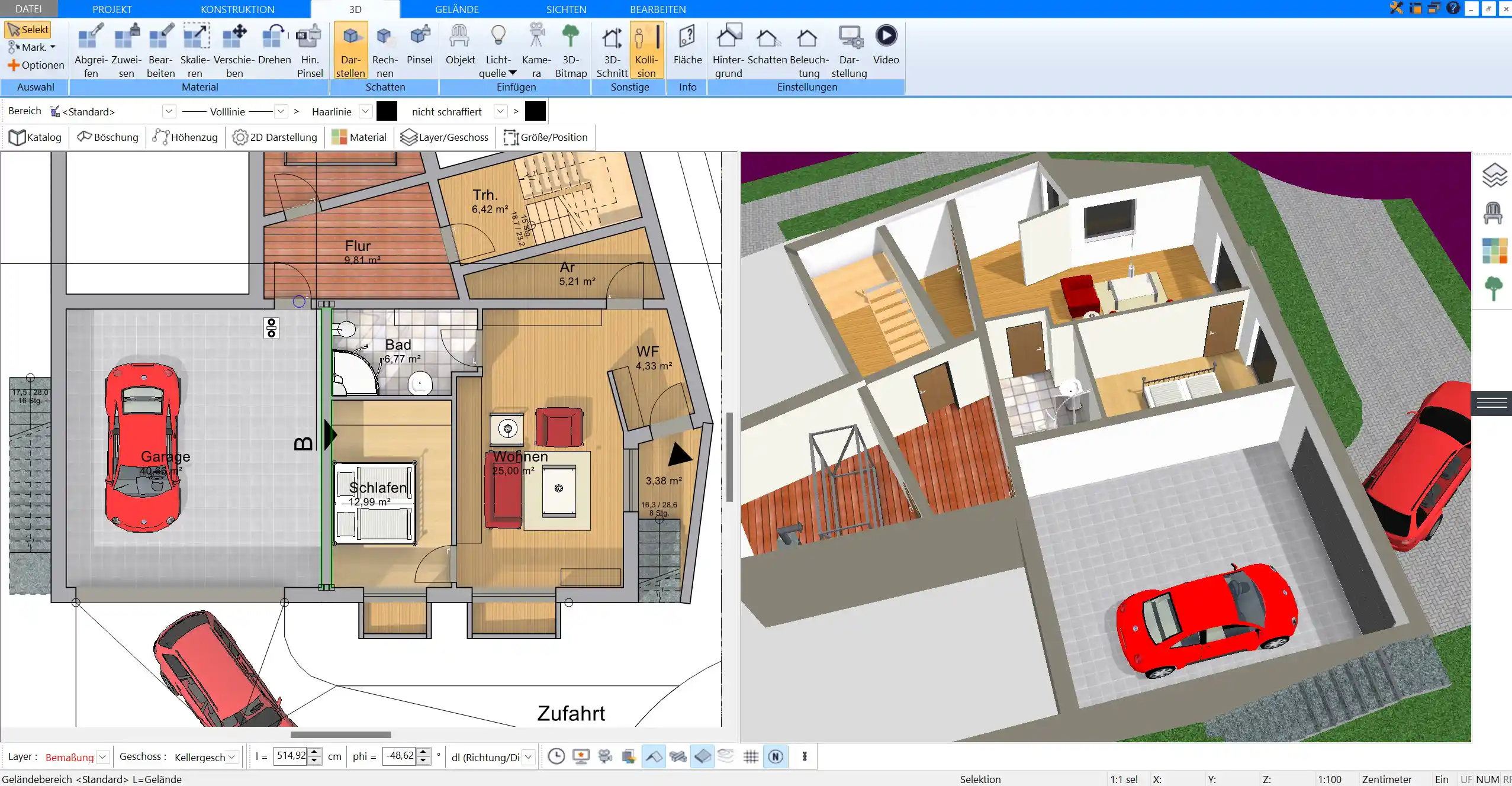Open the Hin. Pinsel tool

click(310, 50)
